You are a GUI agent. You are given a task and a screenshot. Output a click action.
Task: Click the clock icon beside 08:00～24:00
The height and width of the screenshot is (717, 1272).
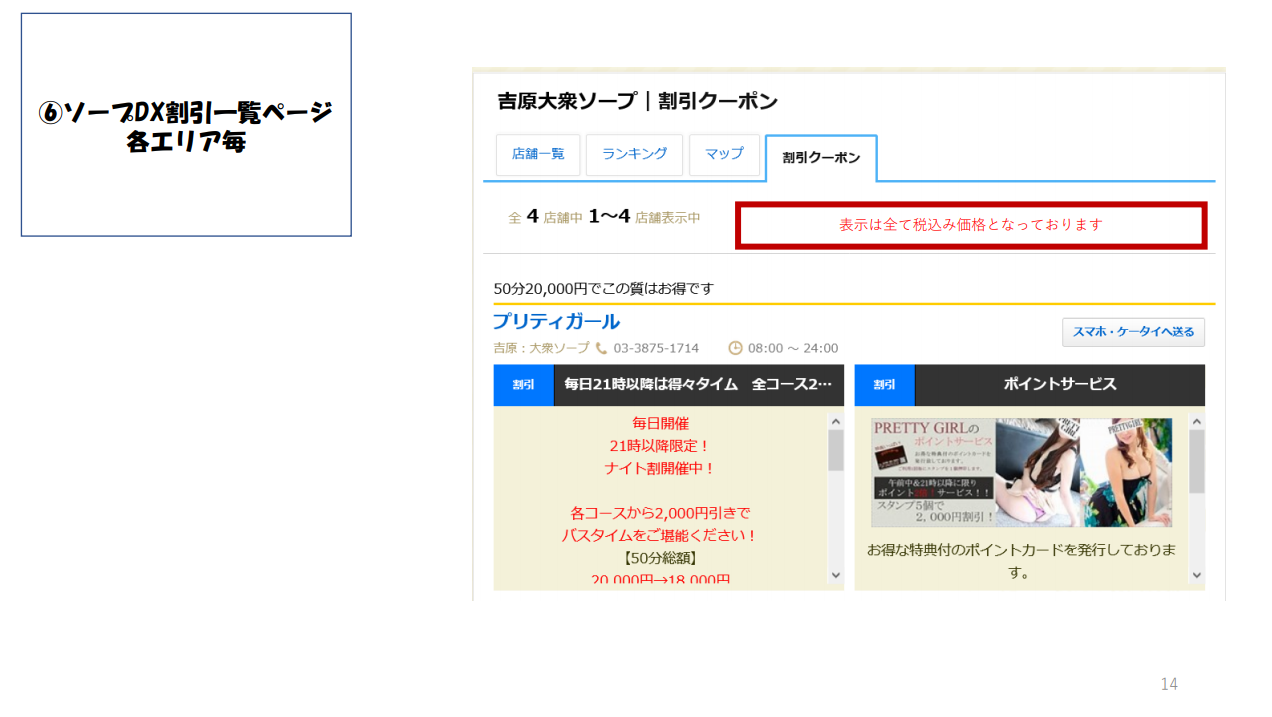point(735,348)
